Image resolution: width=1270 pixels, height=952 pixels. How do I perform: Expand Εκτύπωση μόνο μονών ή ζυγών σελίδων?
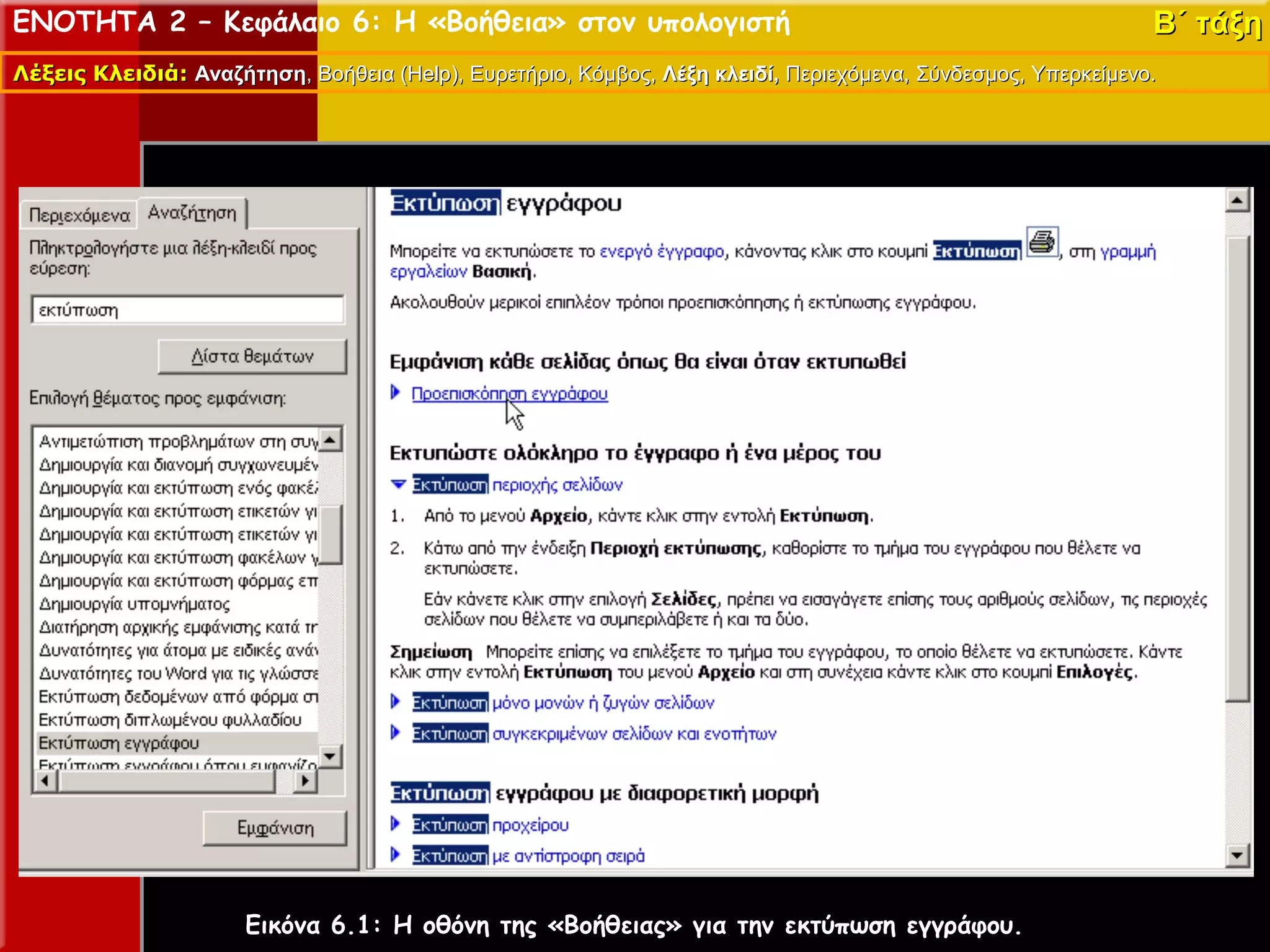[396, 702]
